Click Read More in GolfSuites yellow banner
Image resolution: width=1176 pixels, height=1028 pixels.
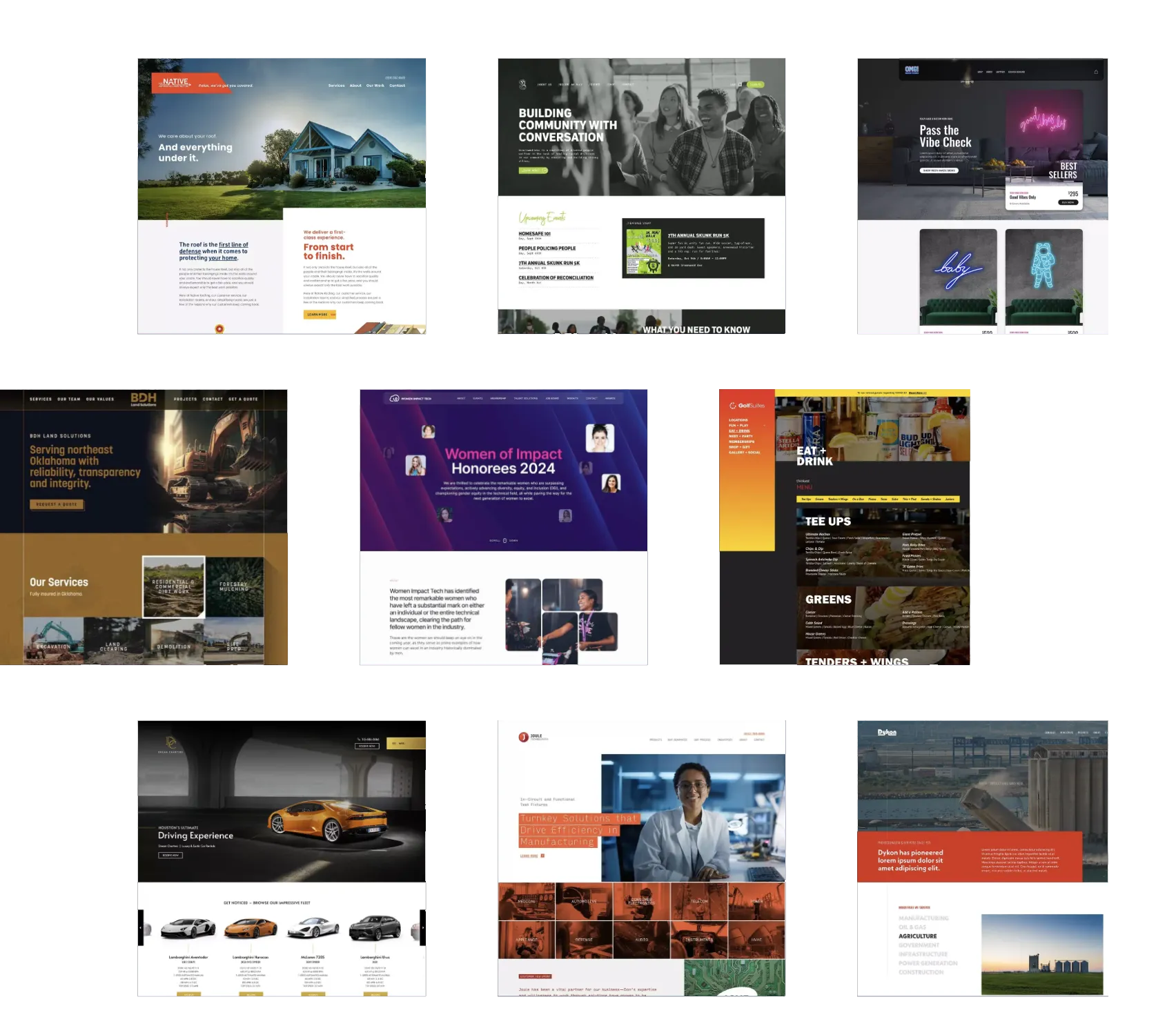(917, 393)
